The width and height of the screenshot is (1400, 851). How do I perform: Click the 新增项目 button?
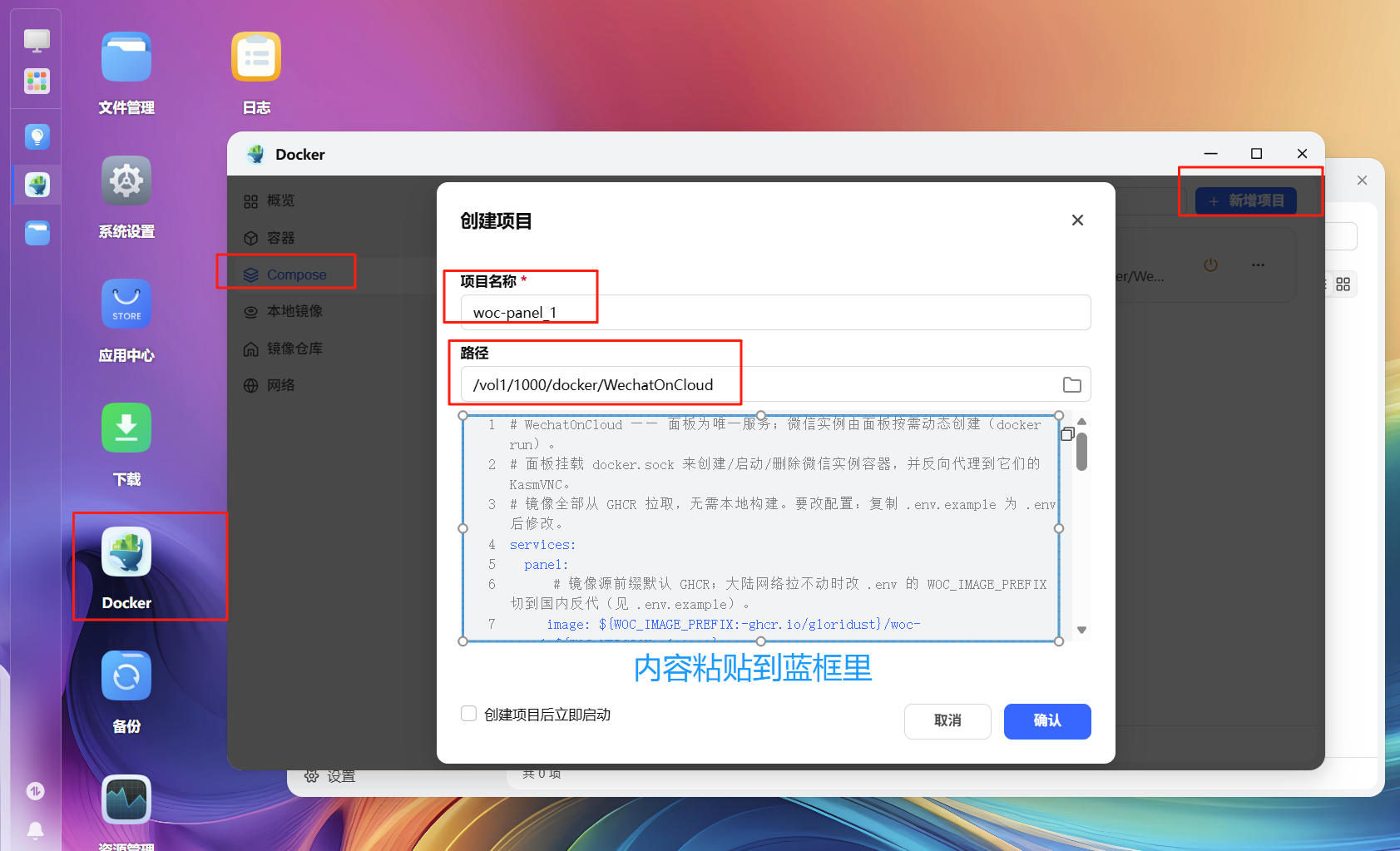[1246, 200]
